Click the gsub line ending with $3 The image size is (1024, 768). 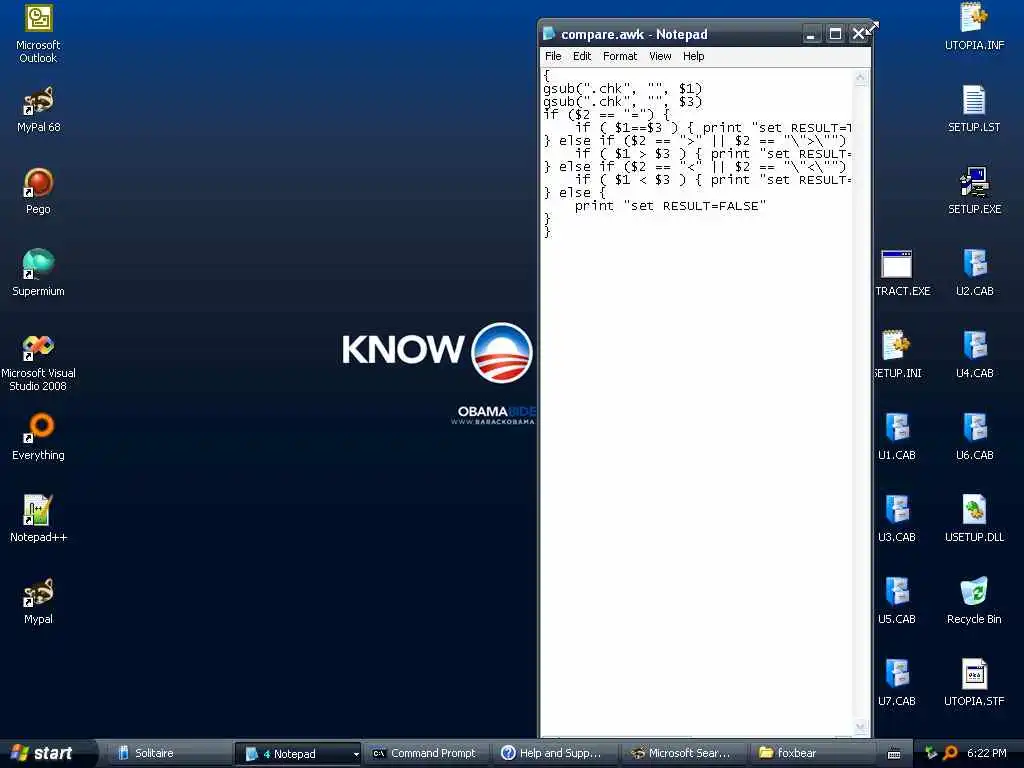point(623,101)
